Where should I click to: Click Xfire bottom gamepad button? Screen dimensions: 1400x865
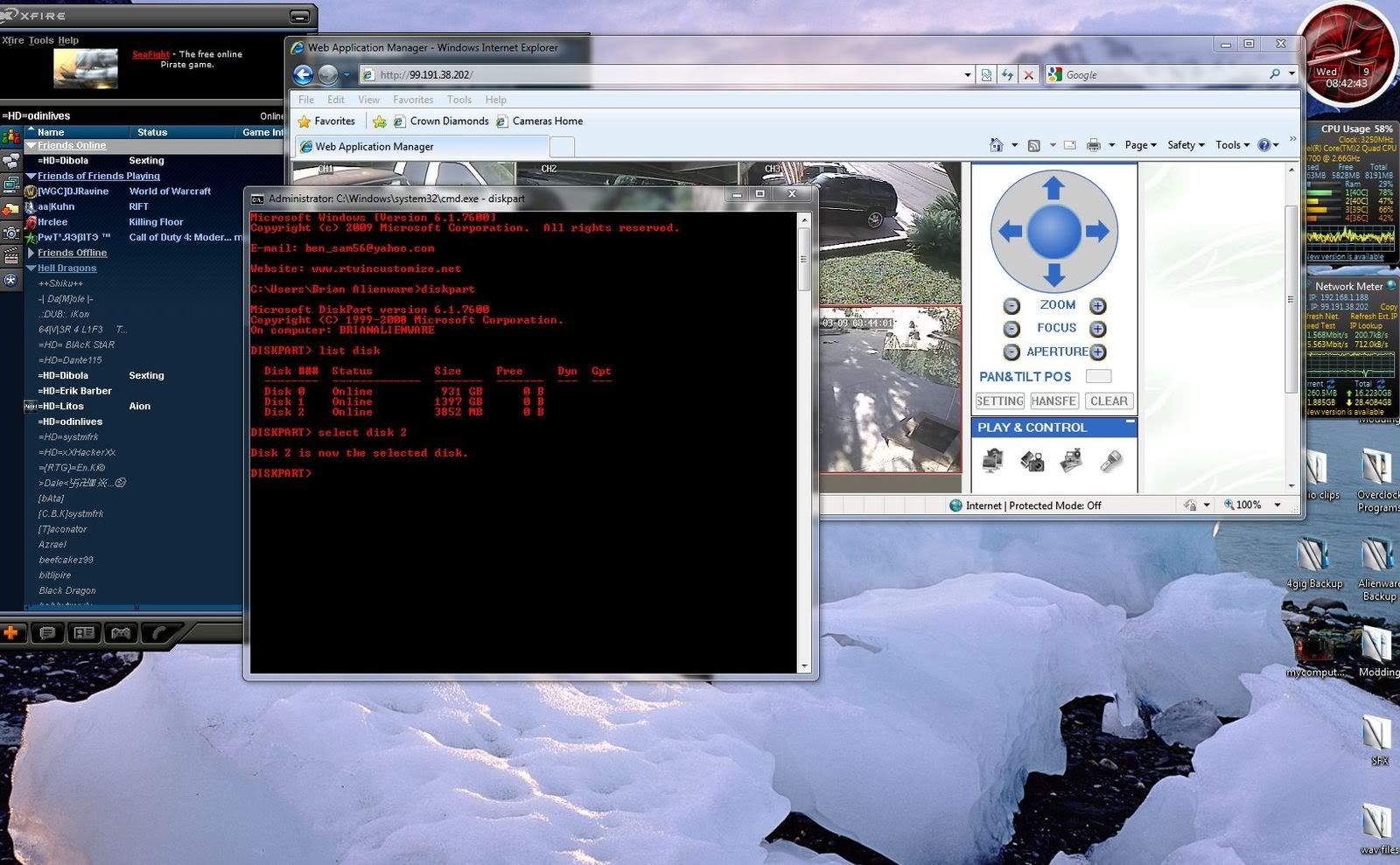point(121,632)
